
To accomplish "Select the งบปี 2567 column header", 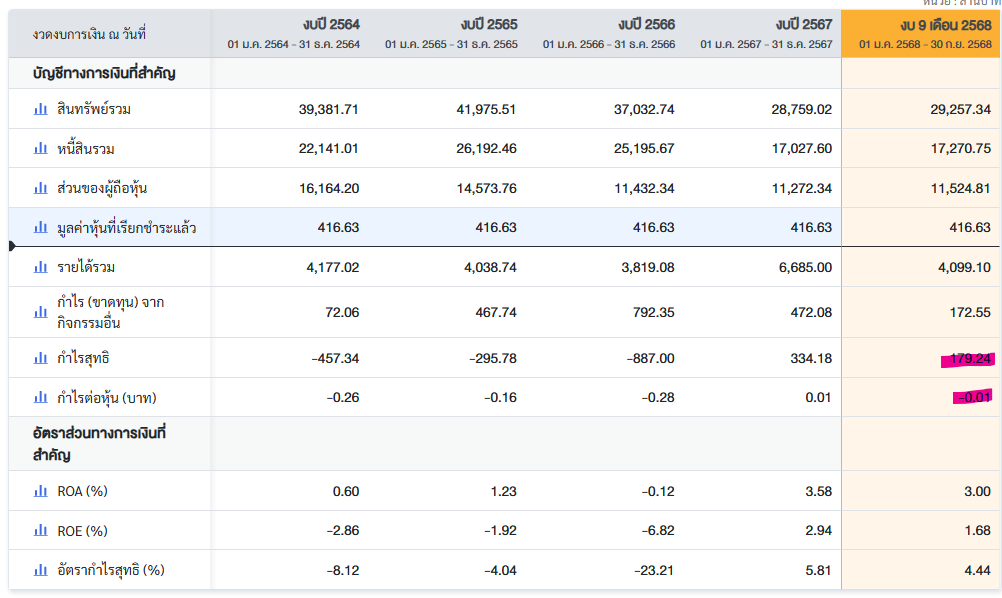I will 766,33.
